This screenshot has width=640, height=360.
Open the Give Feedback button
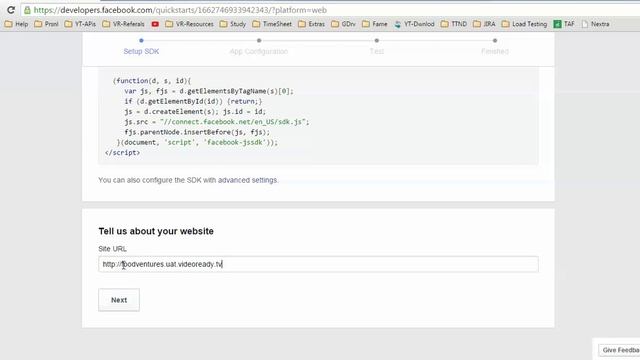(x=619, y=350)
